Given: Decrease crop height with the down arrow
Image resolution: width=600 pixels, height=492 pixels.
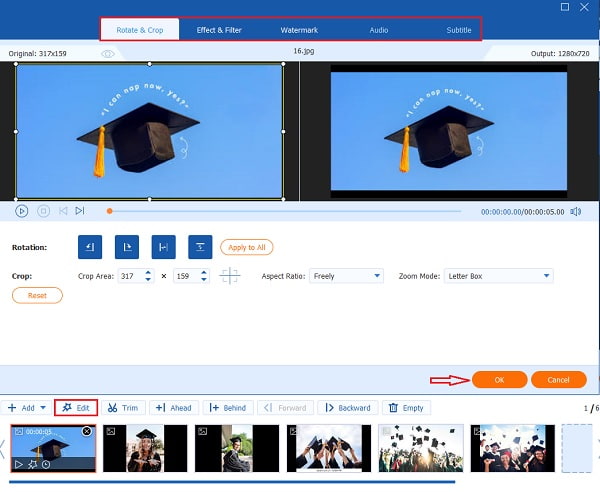Looking at the screenshot, I should point(204,280).
